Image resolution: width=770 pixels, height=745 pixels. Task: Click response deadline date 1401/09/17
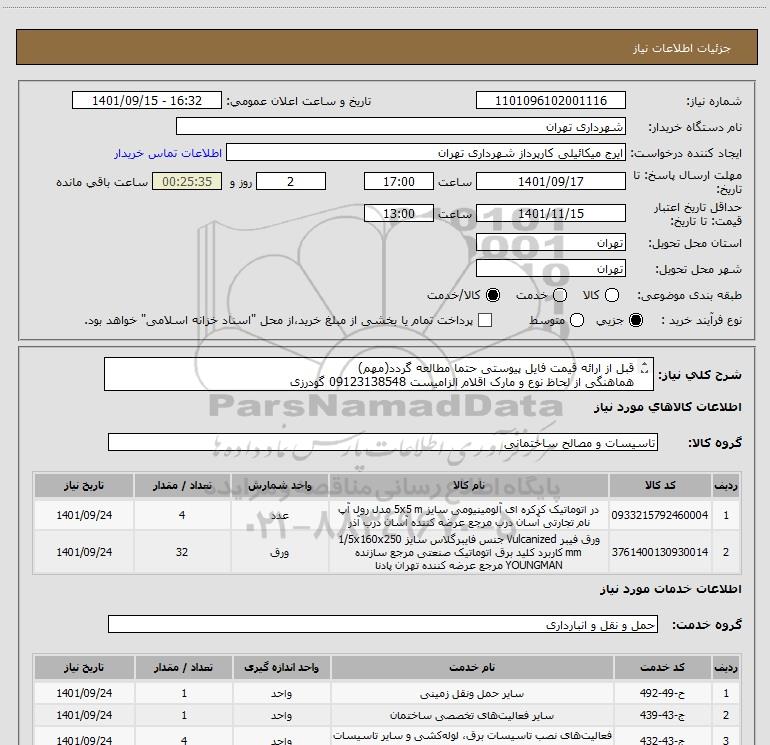550,181
